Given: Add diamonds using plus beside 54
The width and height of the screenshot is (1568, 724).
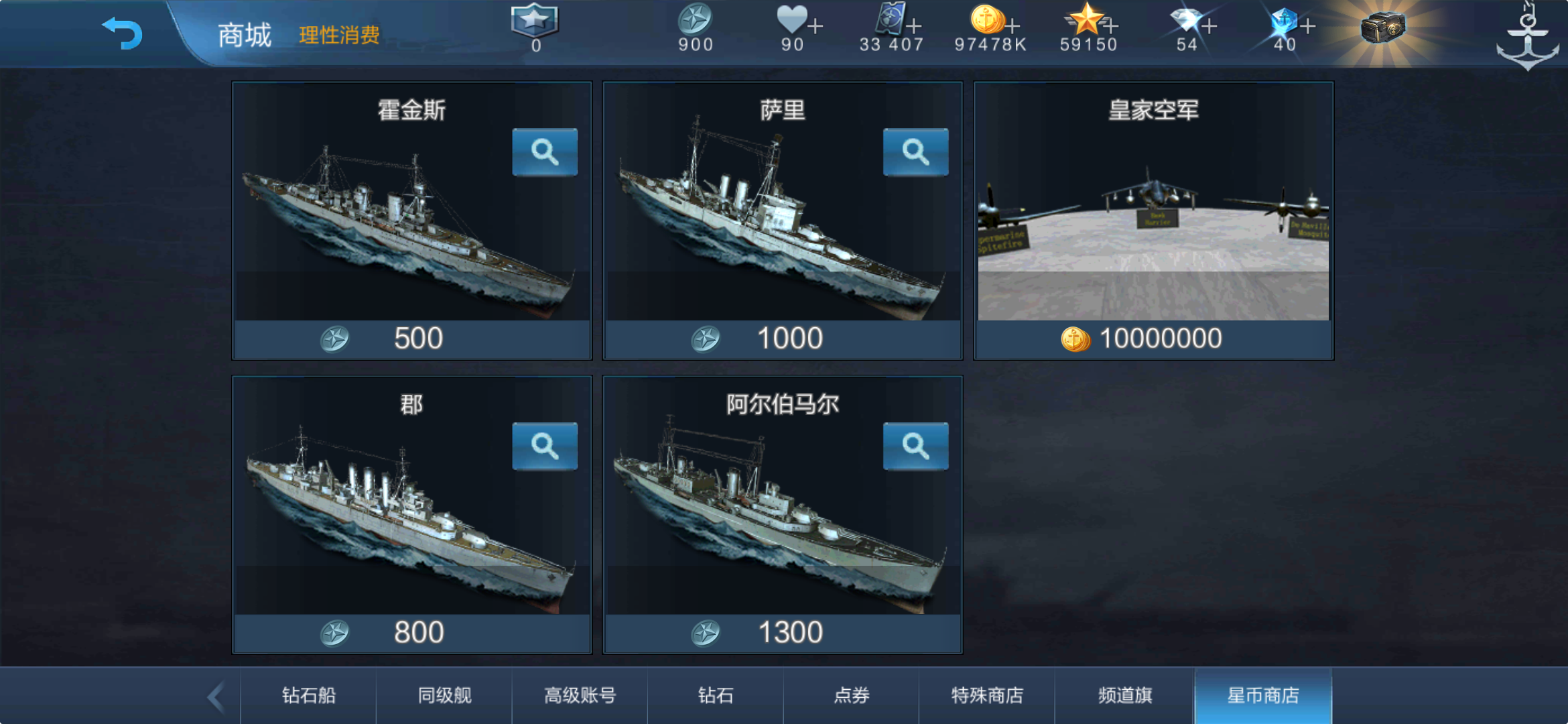Looking at the screenshot, I should click(x=1210, y=26).
